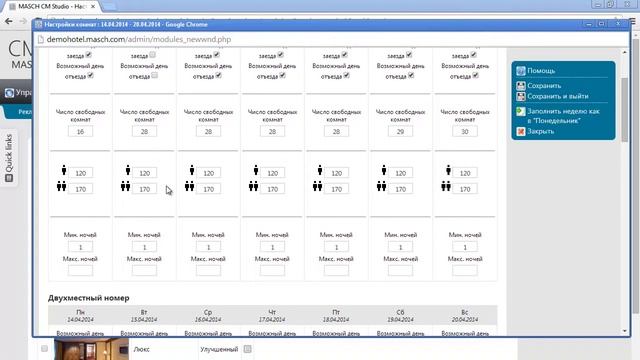The width and height of the screenshot is (640, 360).
Task: Edit Monday two-person price 170
Action: [x=80, y=189]
